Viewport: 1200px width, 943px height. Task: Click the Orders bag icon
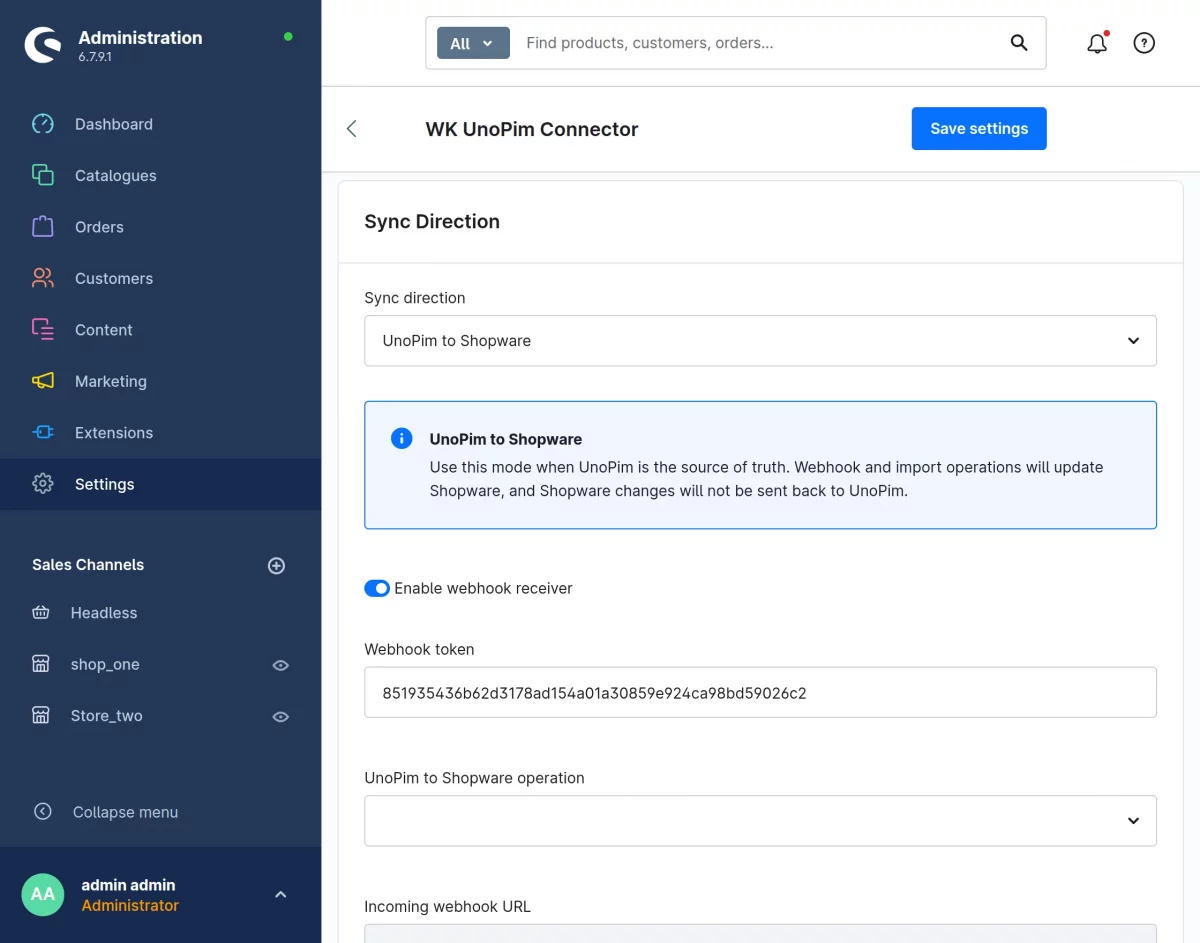coord(42,227)
